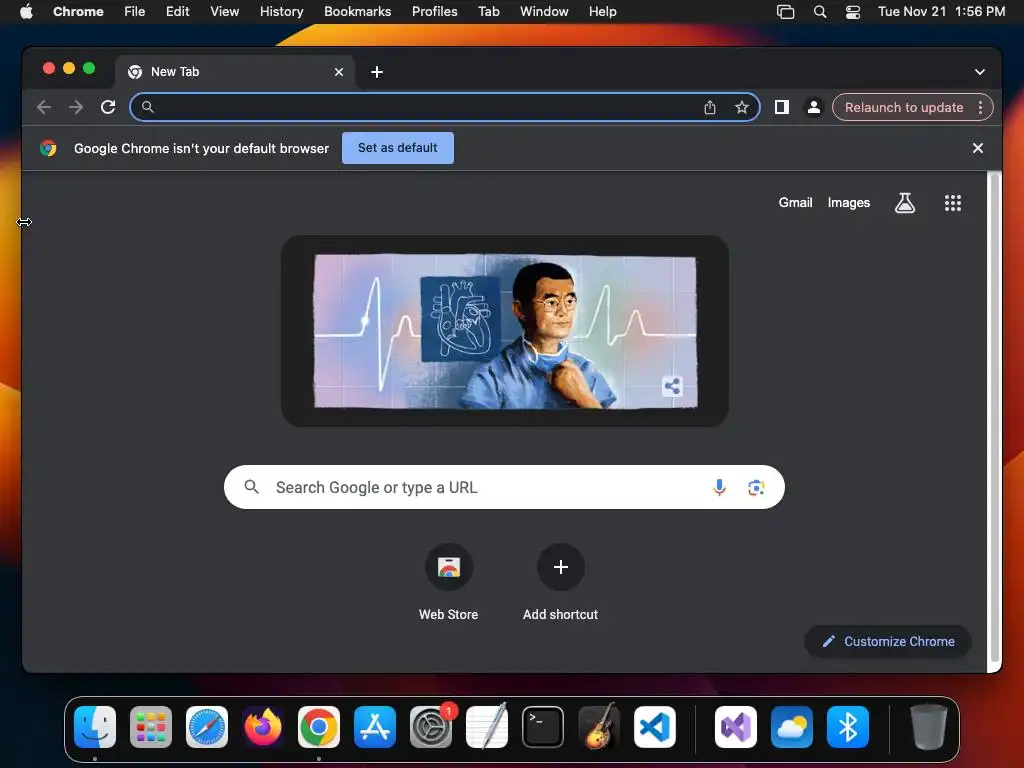Open the History menu

point(281,11)
